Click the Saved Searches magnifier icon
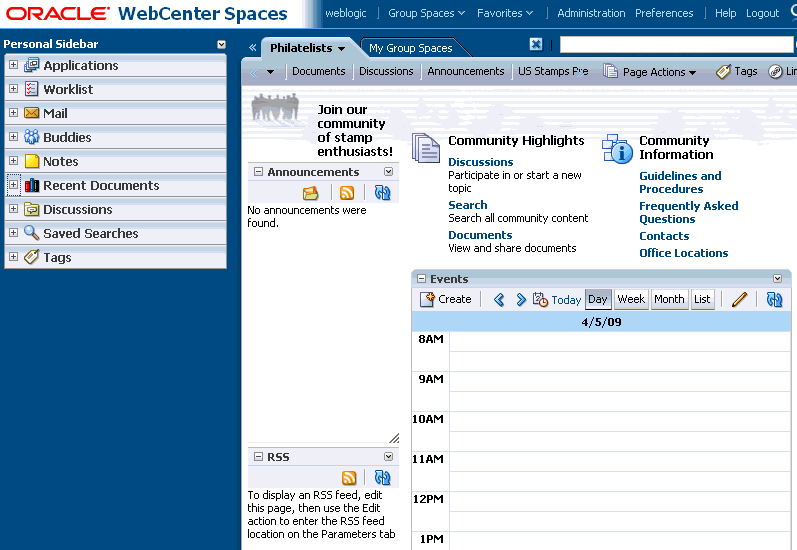Screen dimensions: 797x550 pyautogui.click(x=32, y=233)
